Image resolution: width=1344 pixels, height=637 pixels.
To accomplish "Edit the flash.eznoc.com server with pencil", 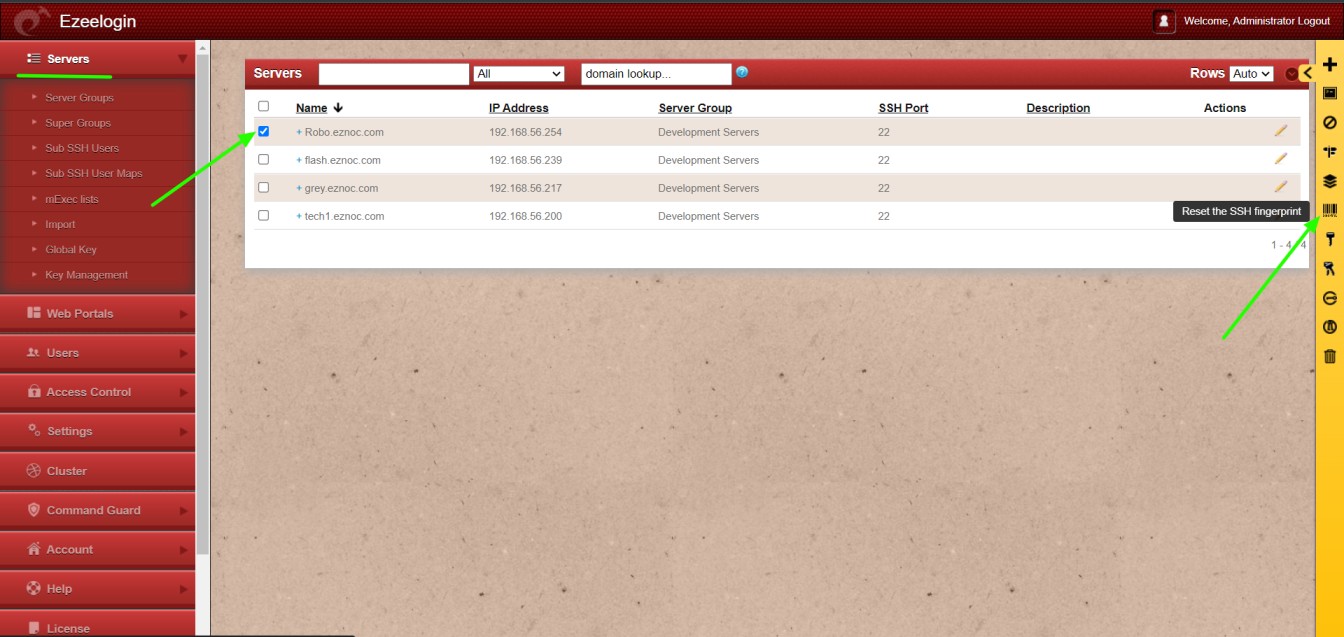I will point(1280,158).
